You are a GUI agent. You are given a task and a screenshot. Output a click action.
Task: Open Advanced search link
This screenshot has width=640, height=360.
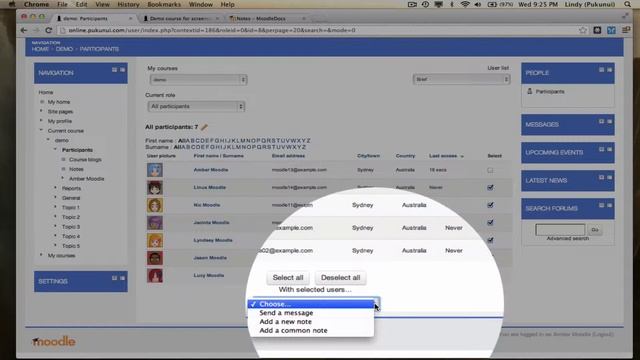[567, 238]
